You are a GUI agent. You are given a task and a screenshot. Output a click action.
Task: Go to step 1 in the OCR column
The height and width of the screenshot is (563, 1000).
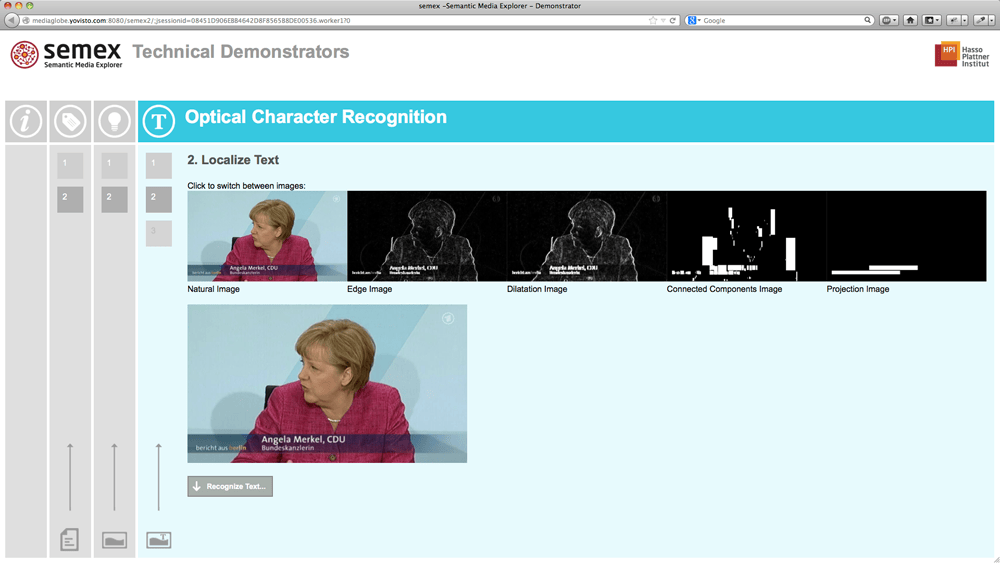tap(158, 164)
